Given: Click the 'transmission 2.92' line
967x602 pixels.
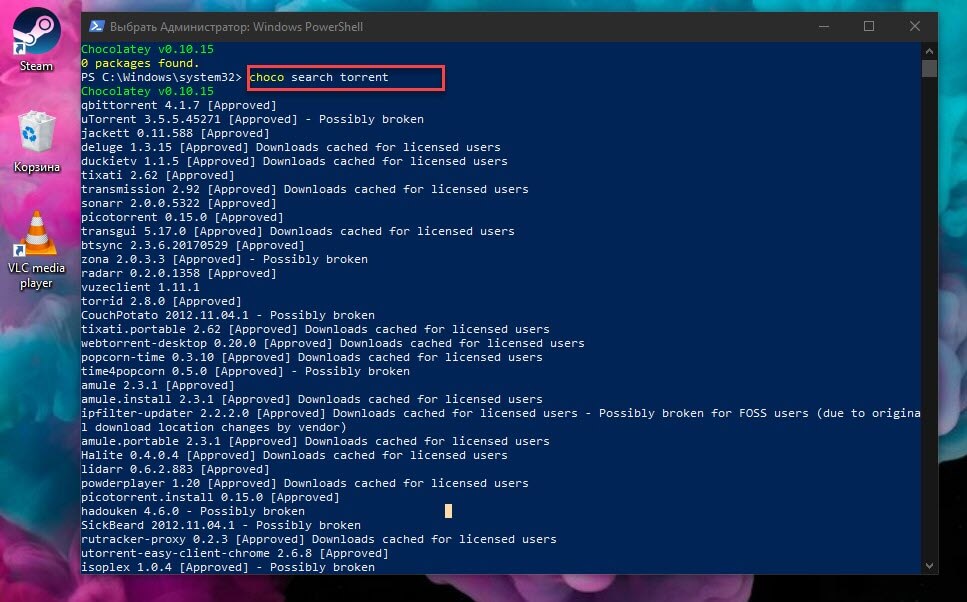Looking at the screenshot, I should click(x=305, y=189).
